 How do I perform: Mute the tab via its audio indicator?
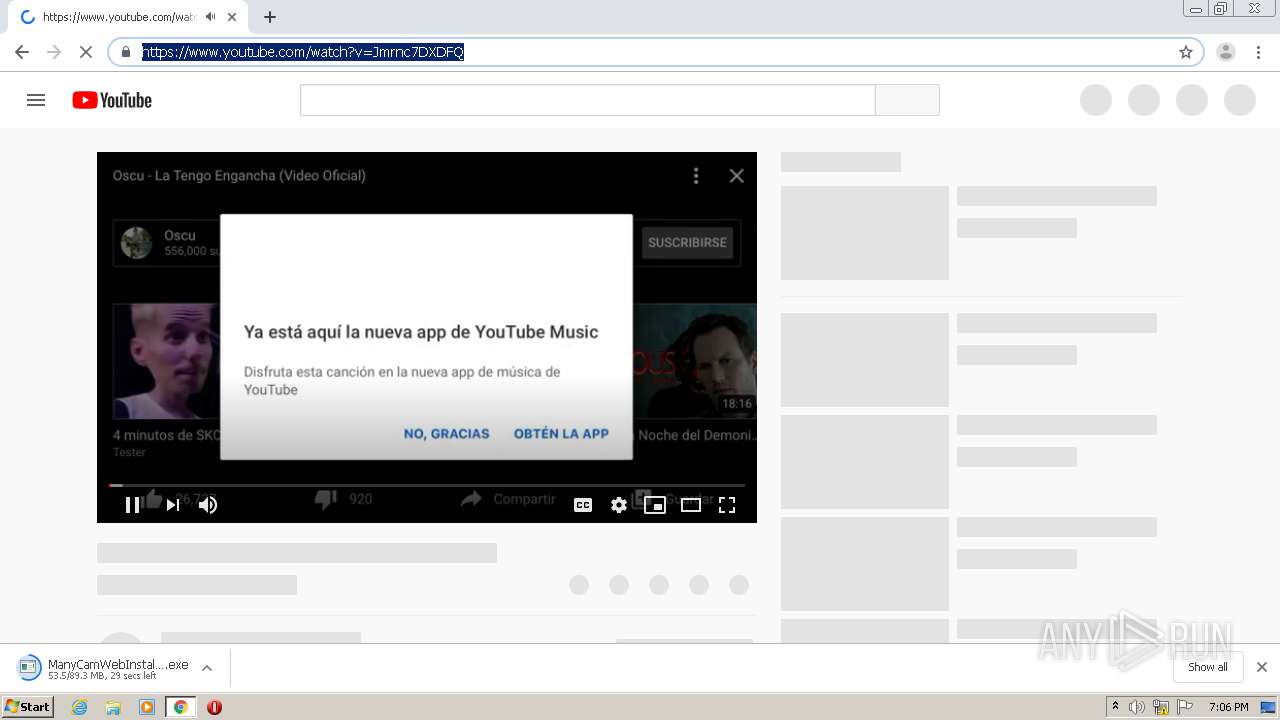click(210, 17)
